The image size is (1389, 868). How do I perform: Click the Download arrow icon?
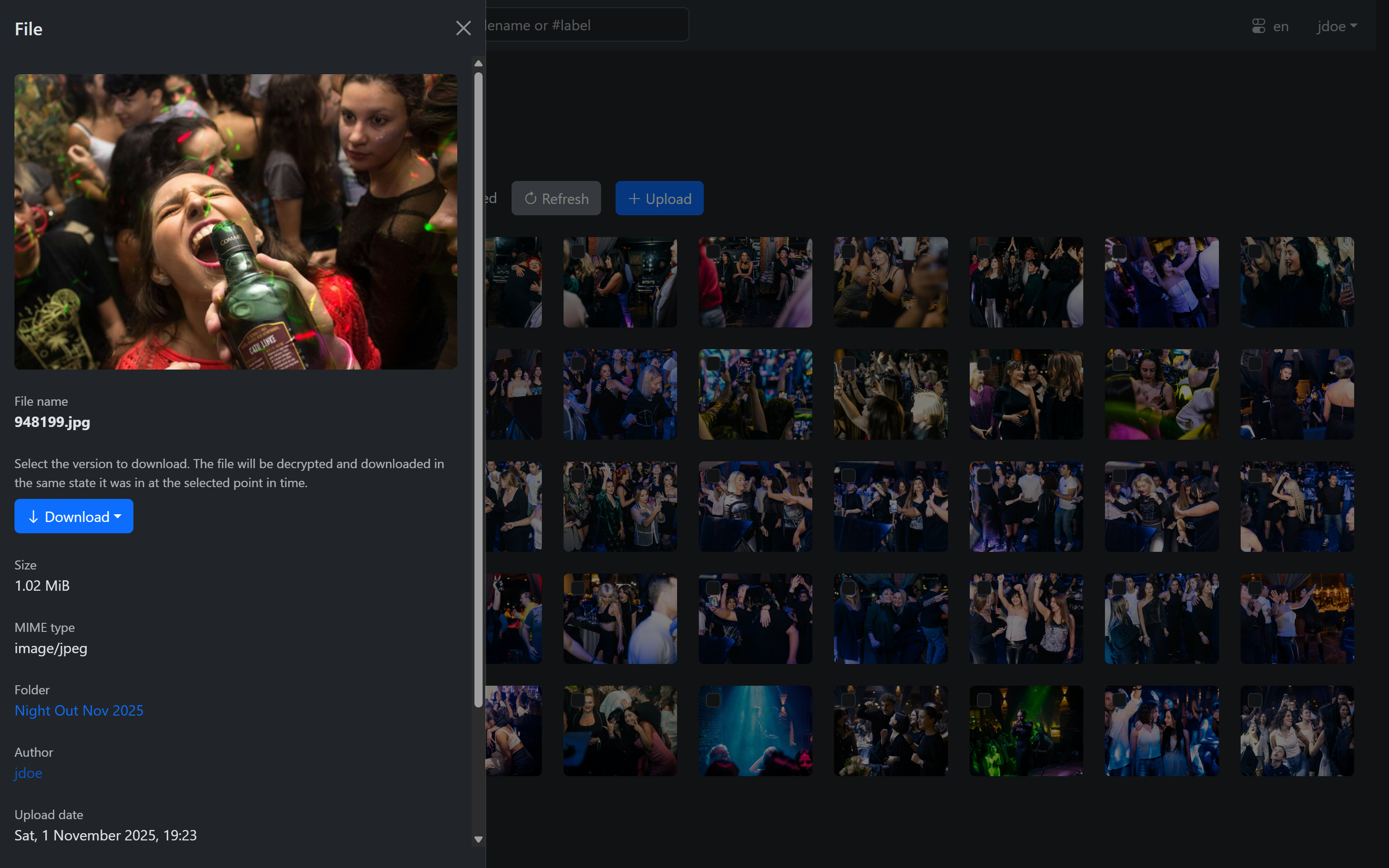33,517
